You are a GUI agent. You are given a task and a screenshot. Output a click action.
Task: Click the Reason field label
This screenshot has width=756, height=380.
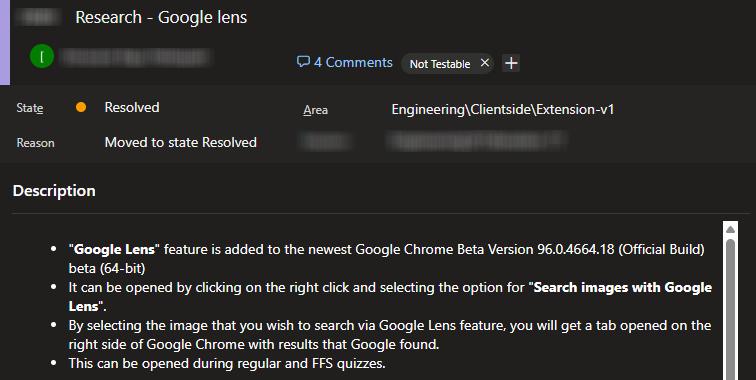35,143
